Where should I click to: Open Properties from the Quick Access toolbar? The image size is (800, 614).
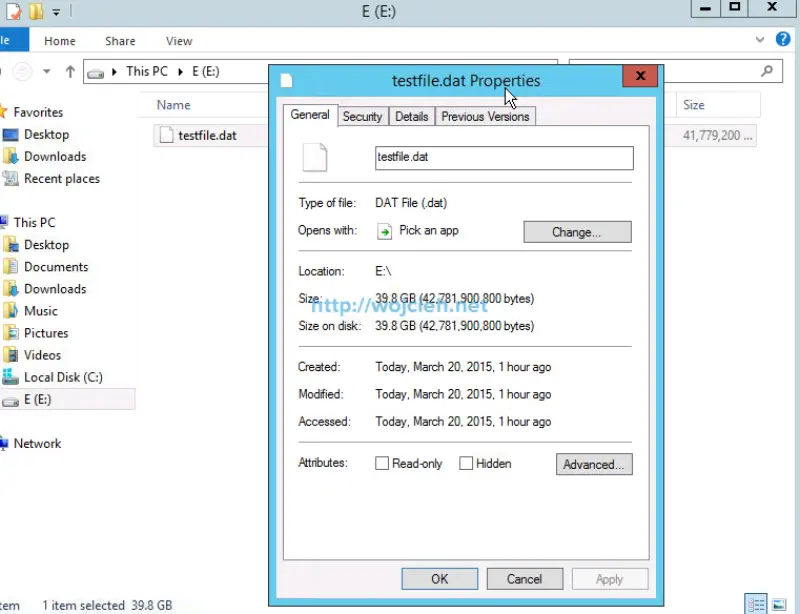pos(11,11)
